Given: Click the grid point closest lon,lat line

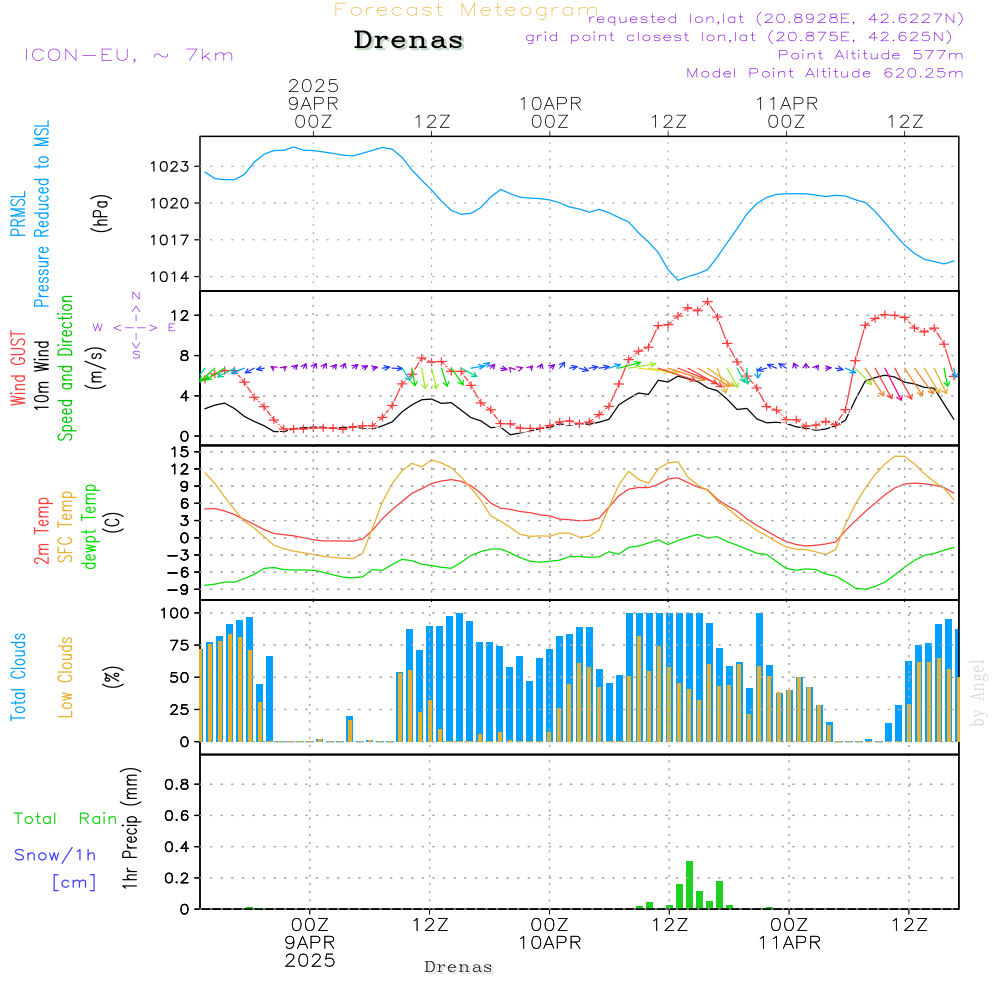Looking at the screenshot, I should [x=739, y=37].
